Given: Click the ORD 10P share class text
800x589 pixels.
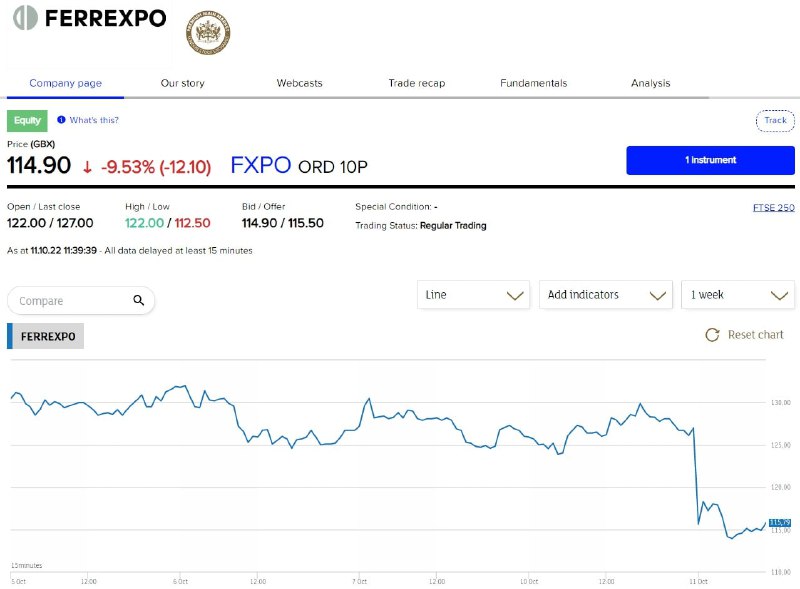Looking at the screenshot, I should point(333,167).
